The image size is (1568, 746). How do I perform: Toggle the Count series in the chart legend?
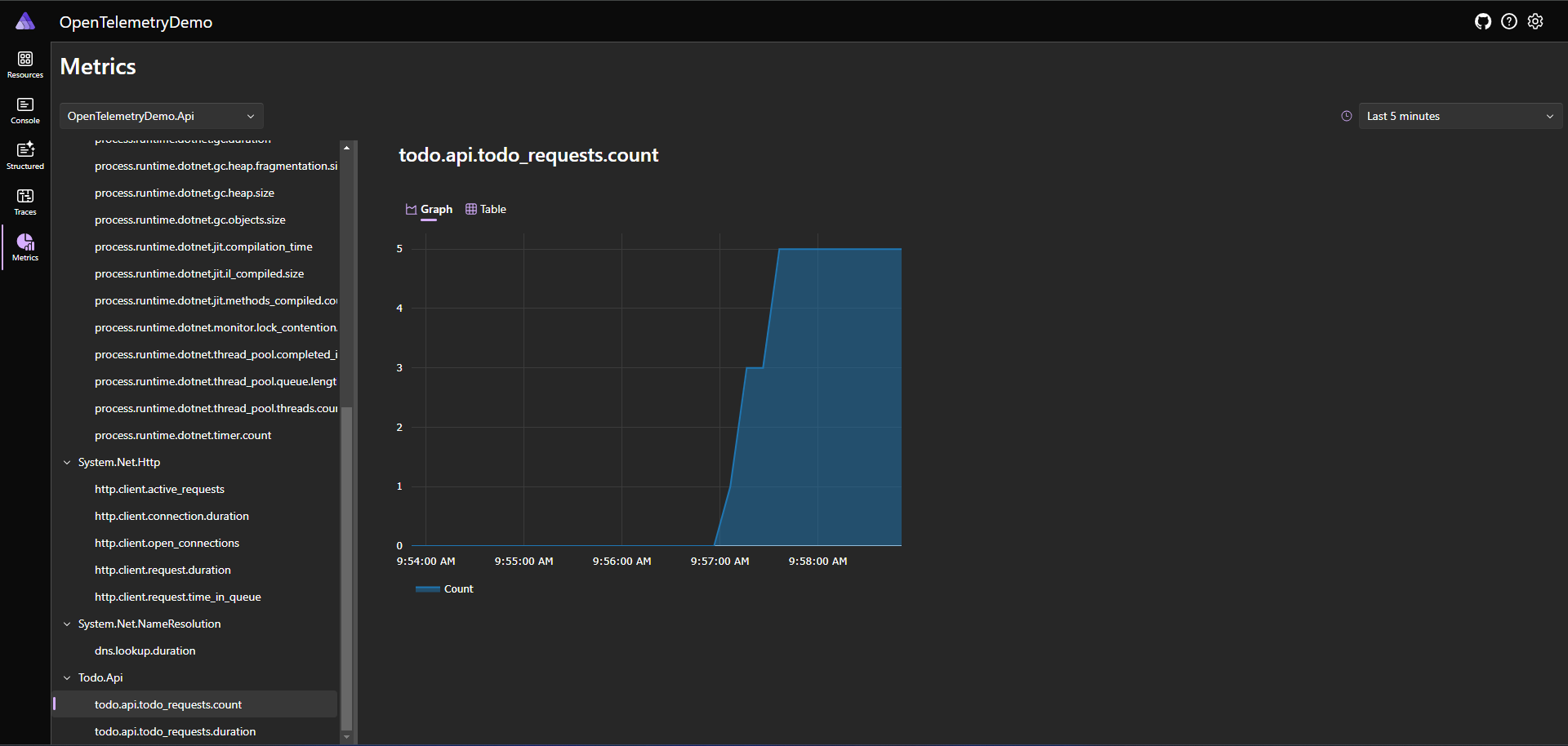click(x=444, y=588)
